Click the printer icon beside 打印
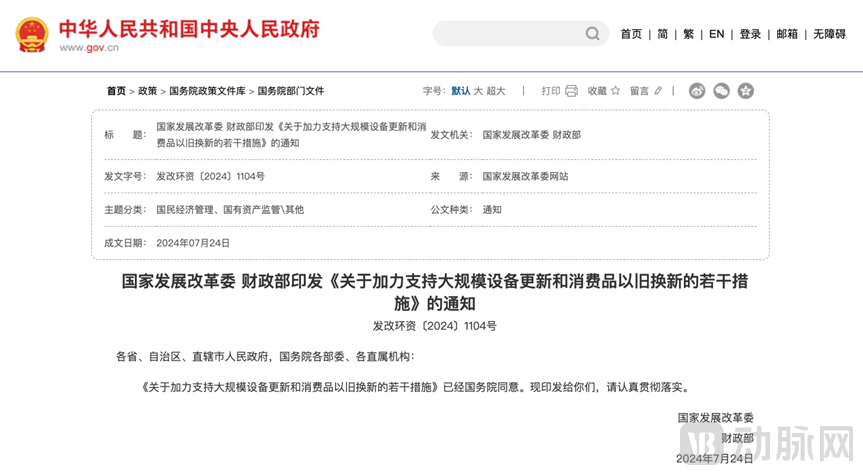Screen dimensions: 863x475 (571, 91)
